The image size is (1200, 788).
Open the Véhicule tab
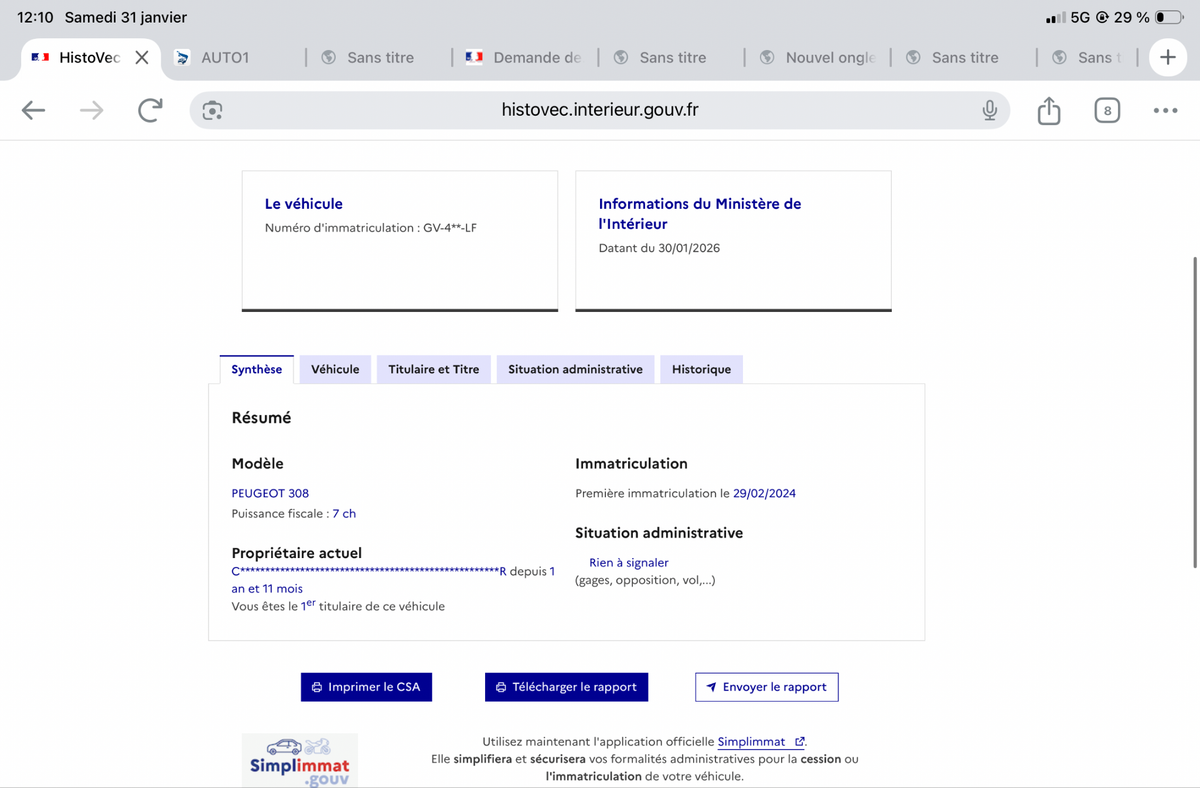(335, 369)
